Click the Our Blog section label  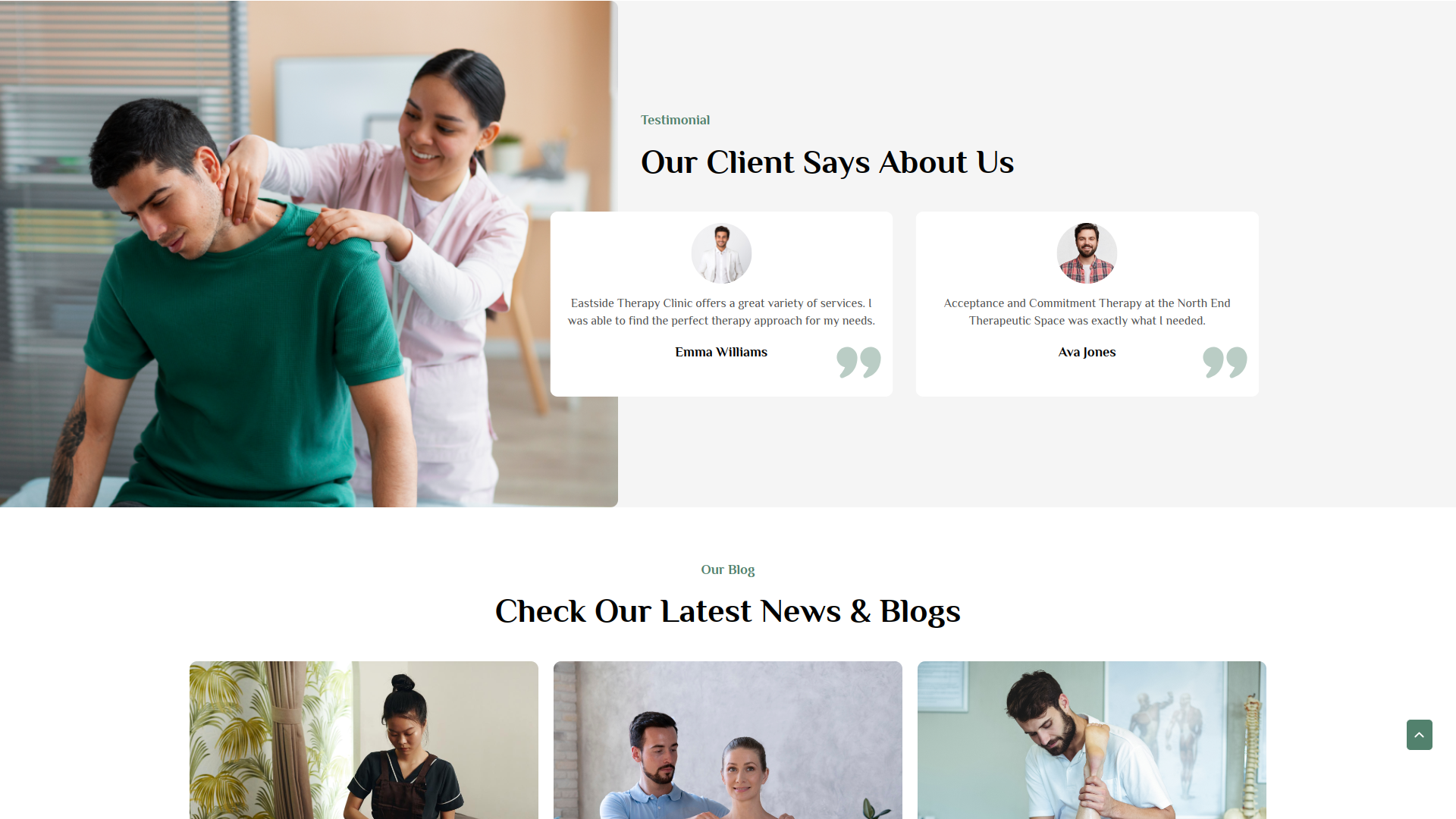728,570
